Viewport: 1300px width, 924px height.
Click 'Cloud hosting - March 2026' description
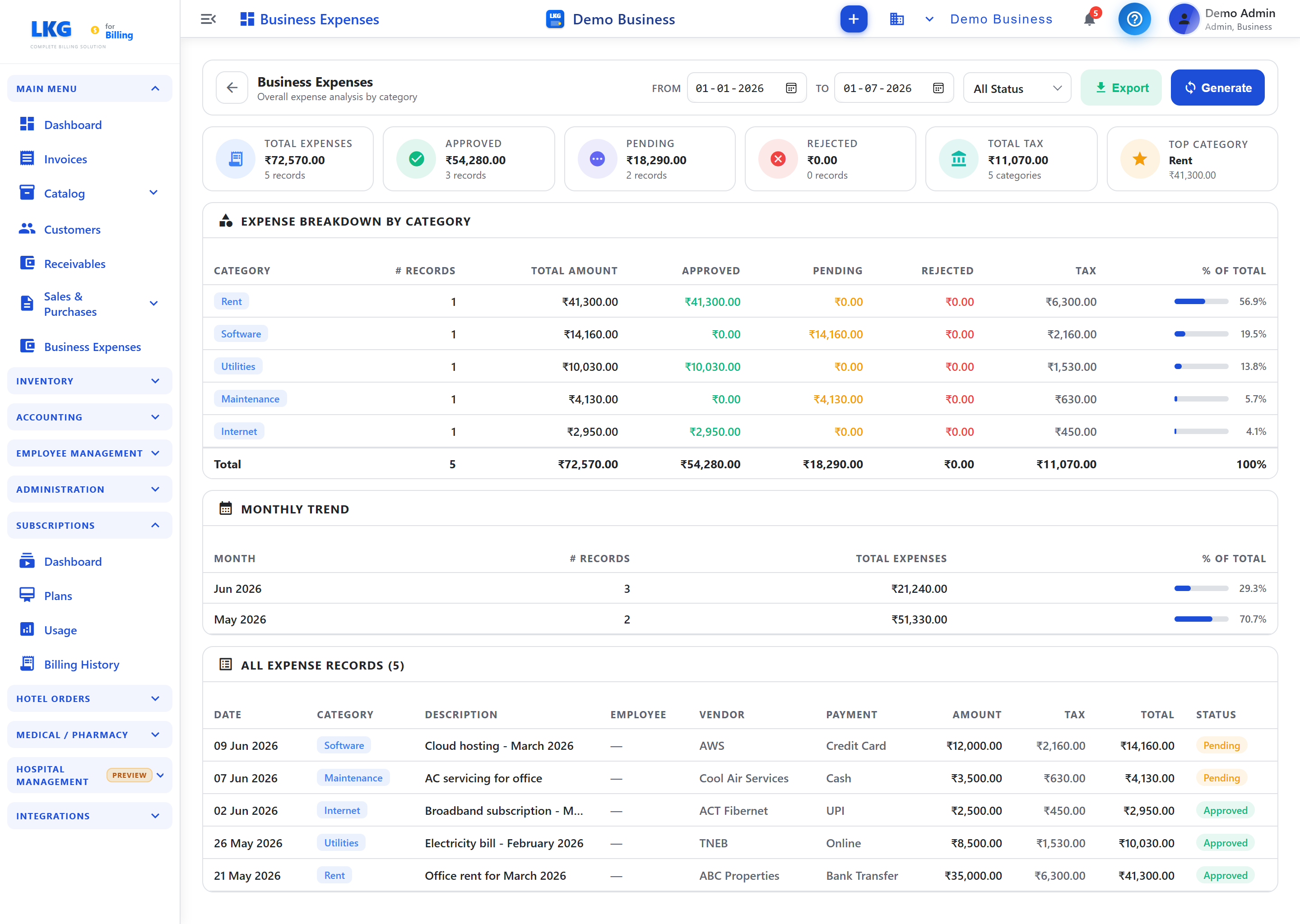499,745
